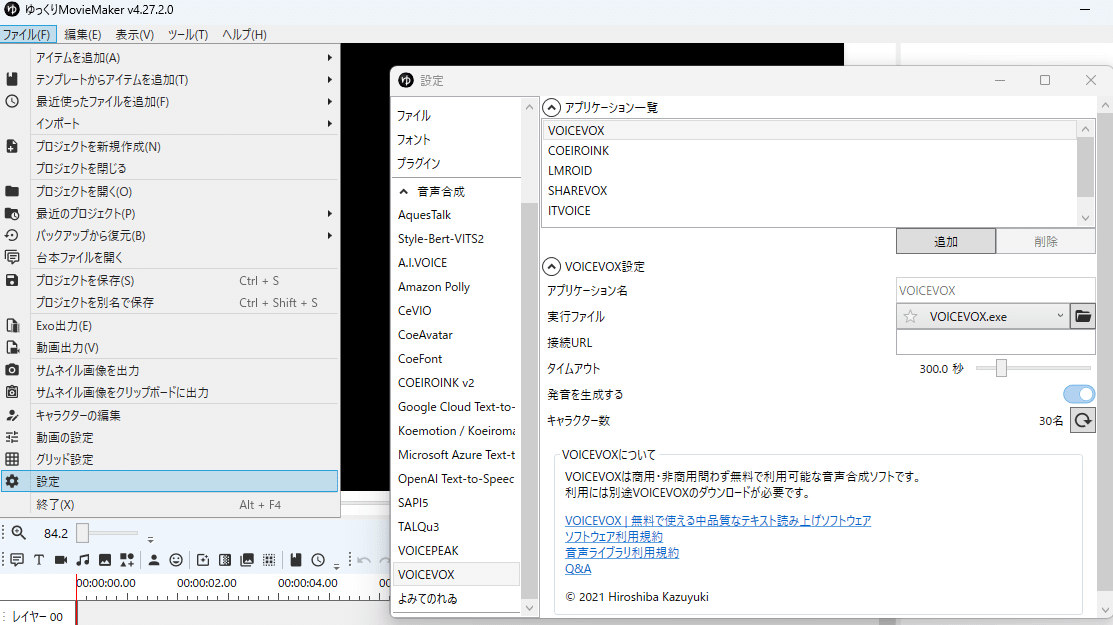Open the 音声ライブラリ利用規約 link
The width and height of the screenshot is (1113, 625).
click(622, 553)
